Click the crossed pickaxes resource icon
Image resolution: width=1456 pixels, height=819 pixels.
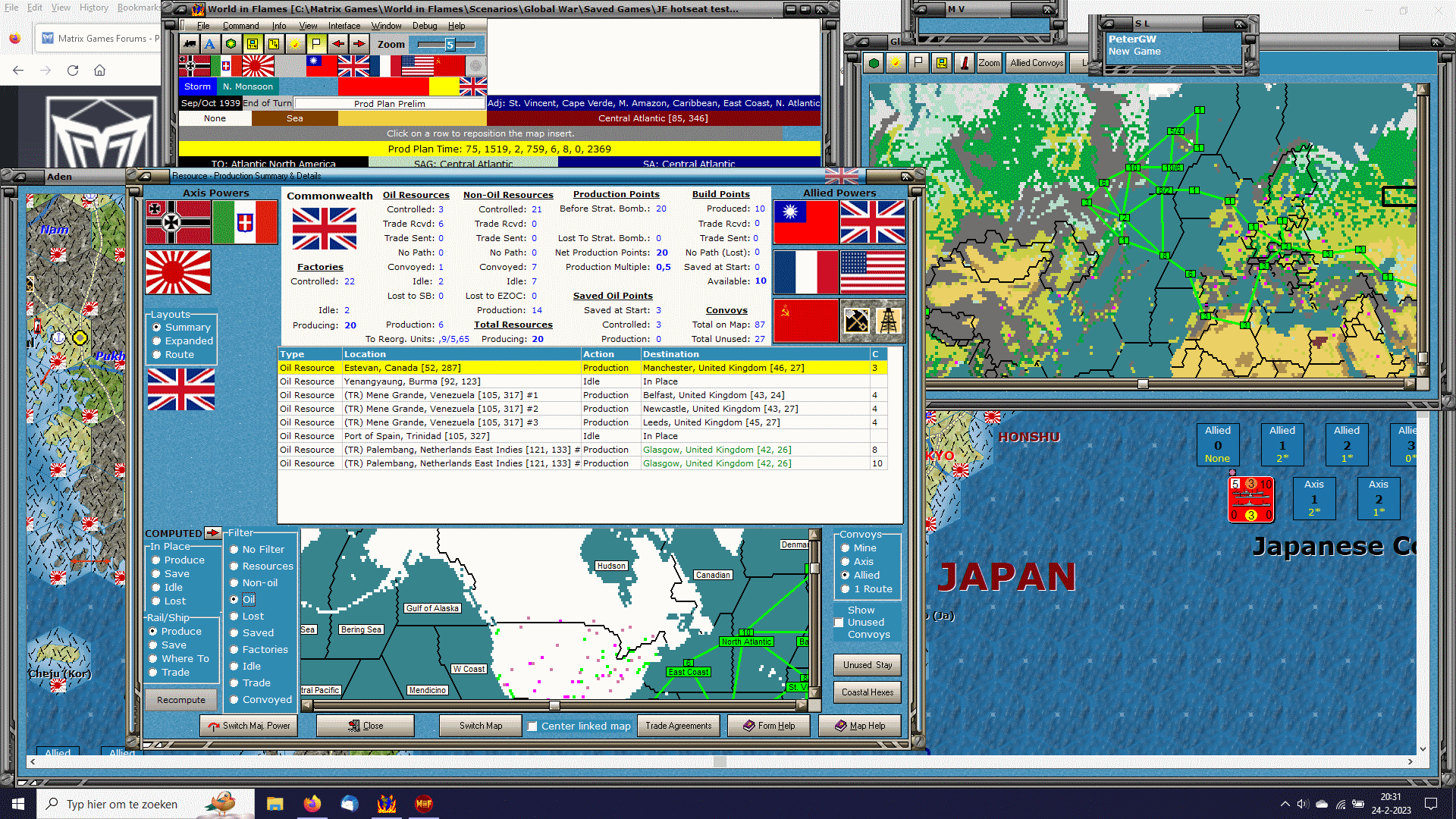pyautogui.click(x=857, y=321)
